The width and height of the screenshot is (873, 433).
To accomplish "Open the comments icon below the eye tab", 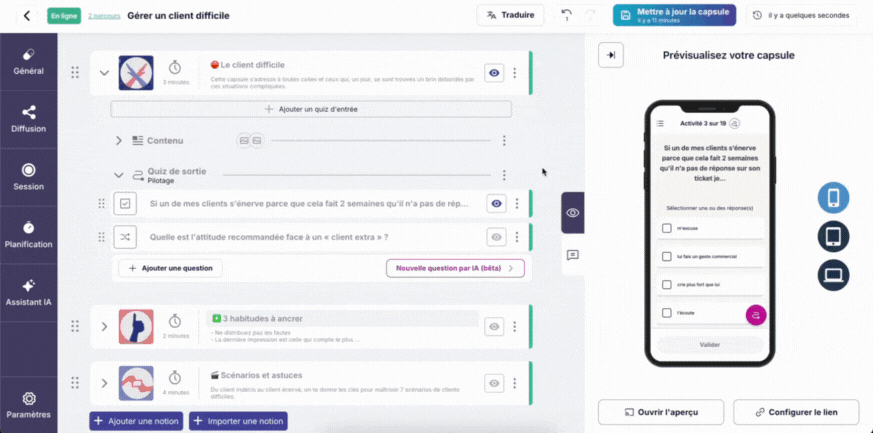I will tap(572, 255).
